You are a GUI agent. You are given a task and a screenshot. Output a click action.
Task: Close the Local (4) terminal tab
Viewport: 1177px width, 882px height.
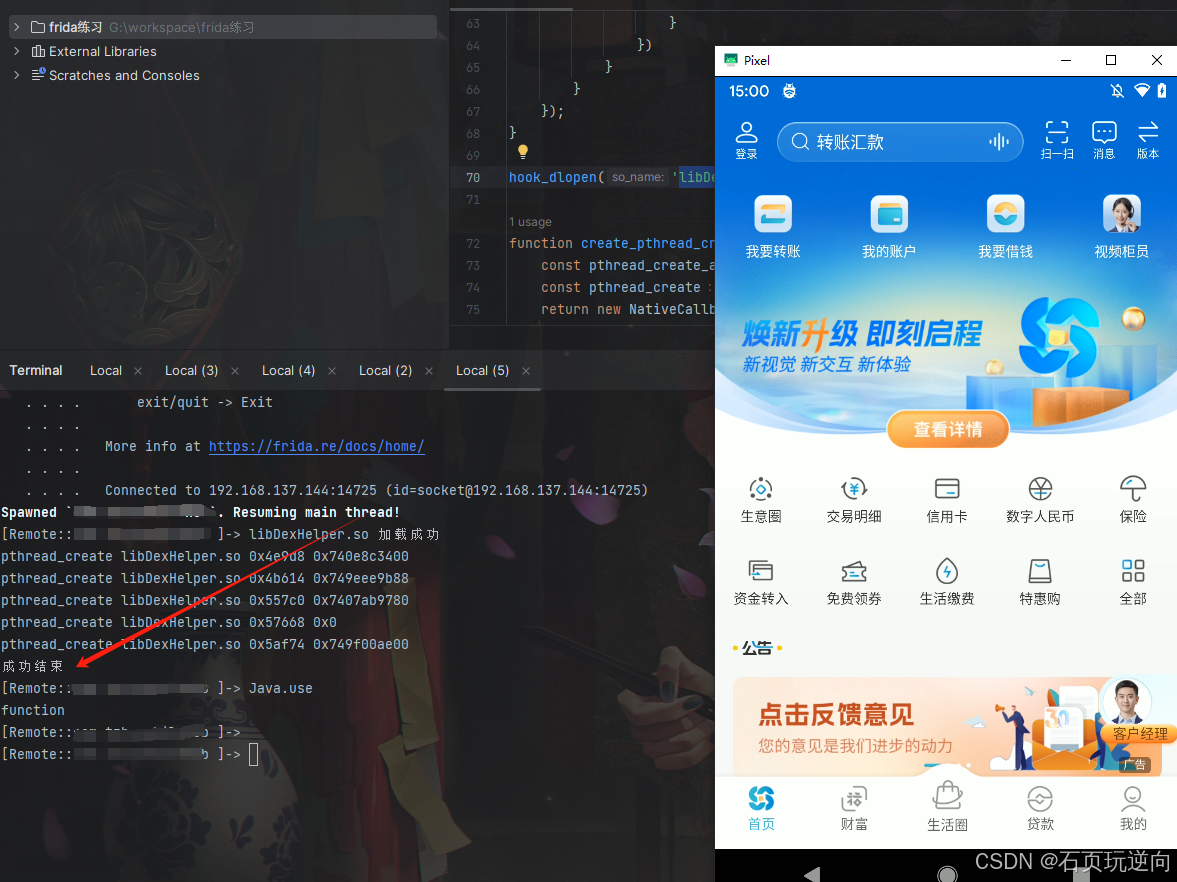332,371
